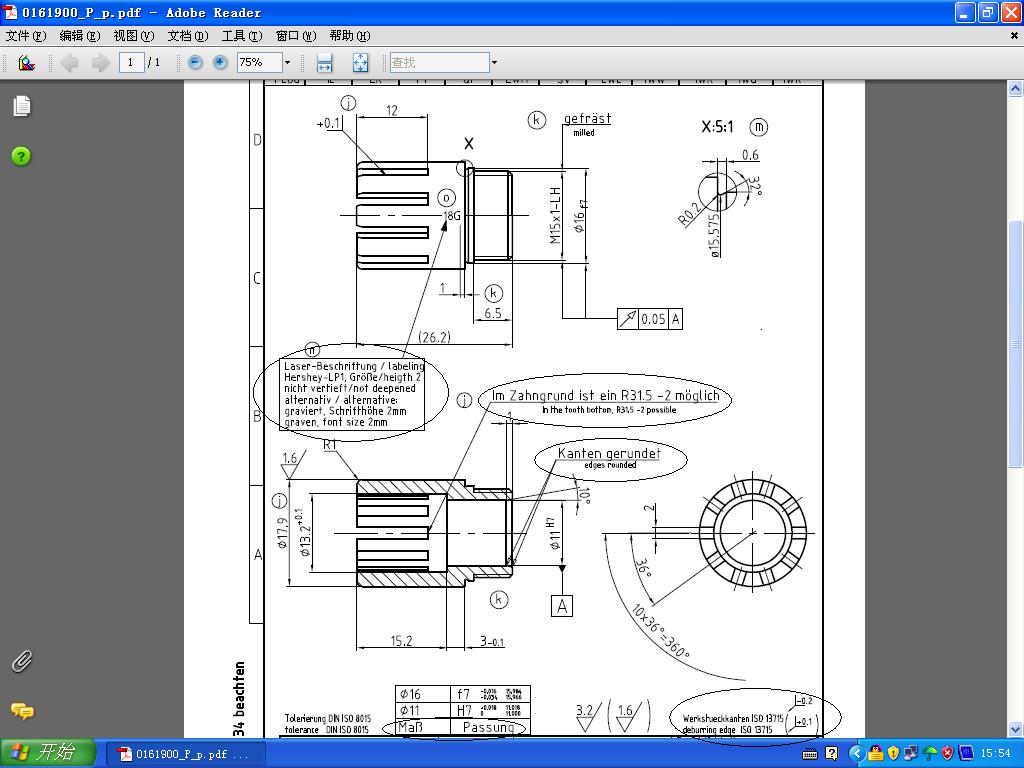Click the page number input field
This screenshot has height=768, width=1024.
click(x=131, y=63)
